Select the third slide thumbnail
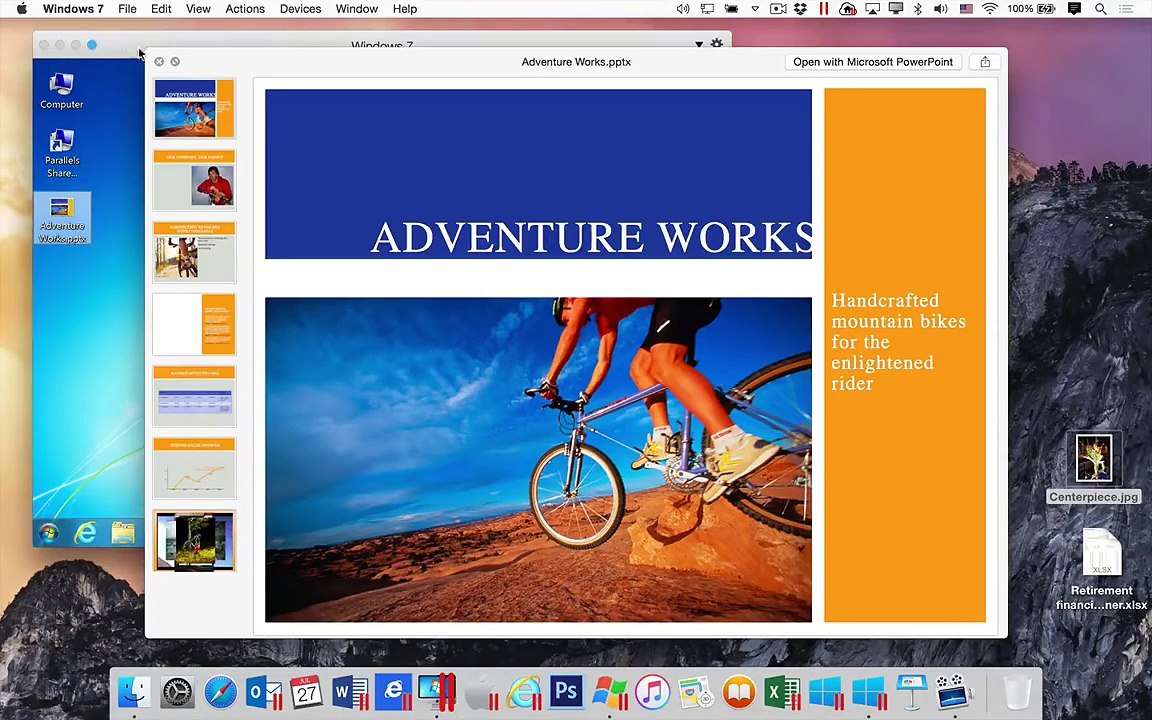Viewport: 1152px width, 720px height. click(x=194, y=252)
